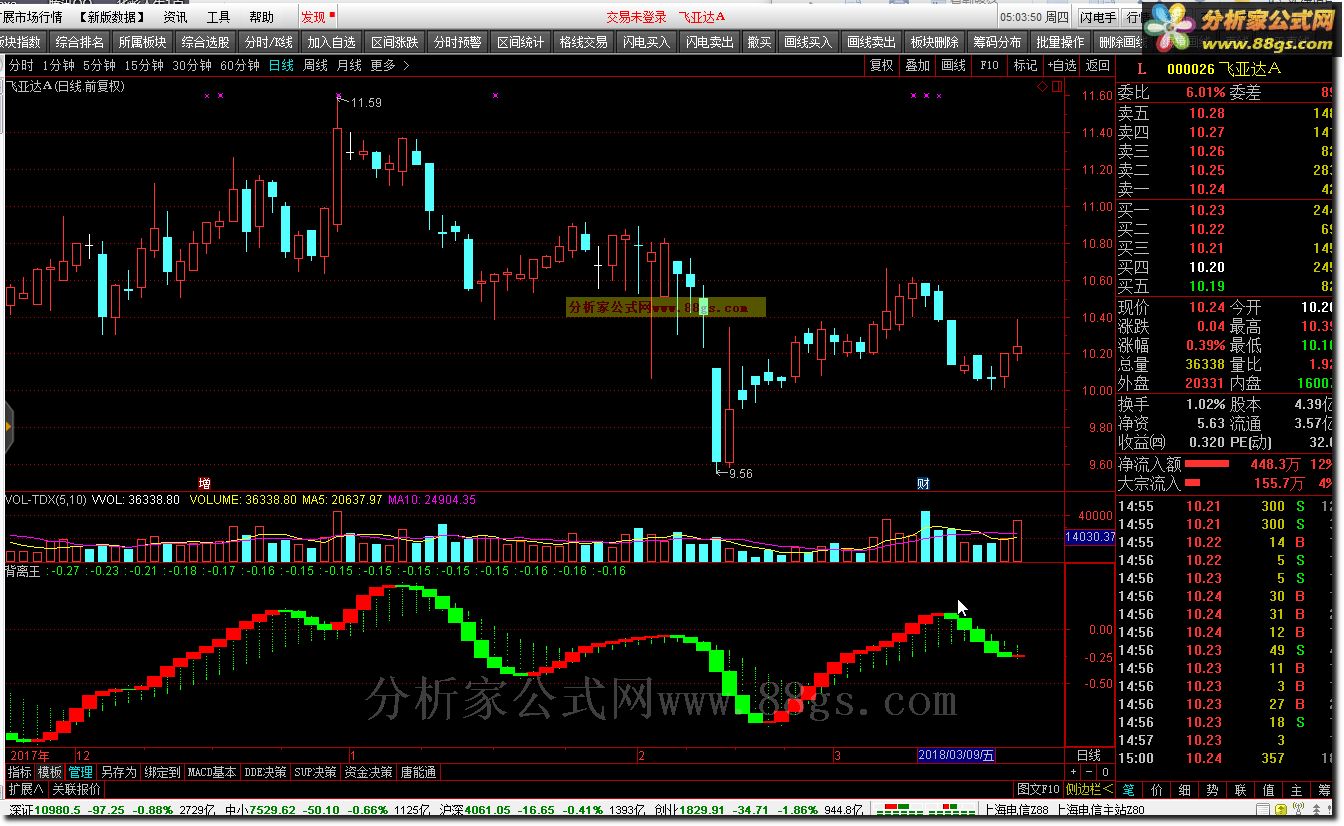The image size is (1344, 826).
Task: Click the 管理 tab below chart
Action: point(81,773)
